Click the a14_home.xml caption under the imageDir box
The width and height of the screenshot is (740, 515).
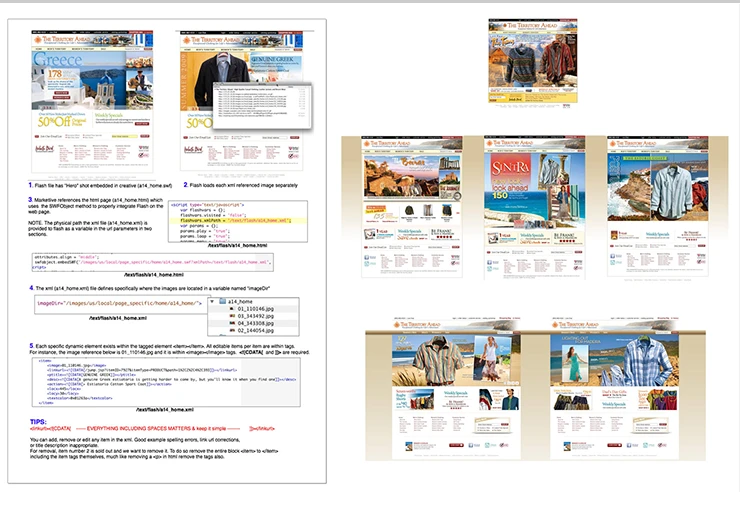pos(118,318)
